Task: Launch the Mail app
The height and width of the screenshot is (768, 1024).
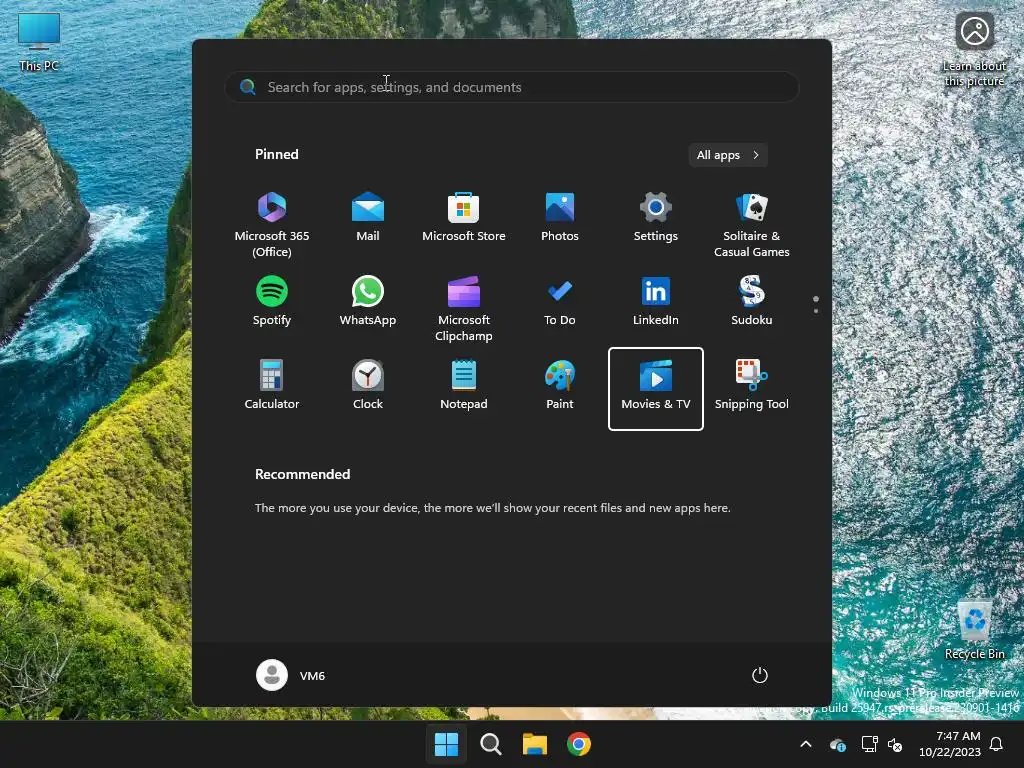Action: pyautogui.click(x=368, y=217)
